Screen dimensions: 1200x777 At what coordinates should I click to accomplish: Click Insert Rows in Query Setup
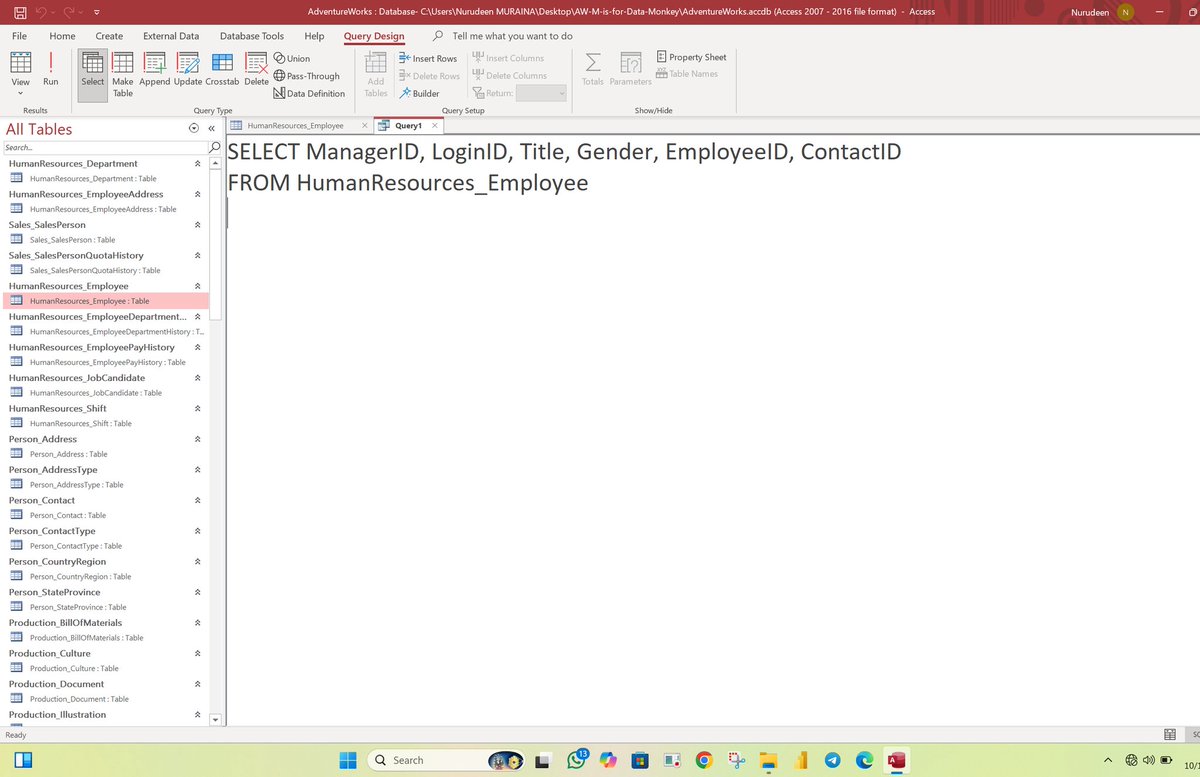(x=428, y=58)
